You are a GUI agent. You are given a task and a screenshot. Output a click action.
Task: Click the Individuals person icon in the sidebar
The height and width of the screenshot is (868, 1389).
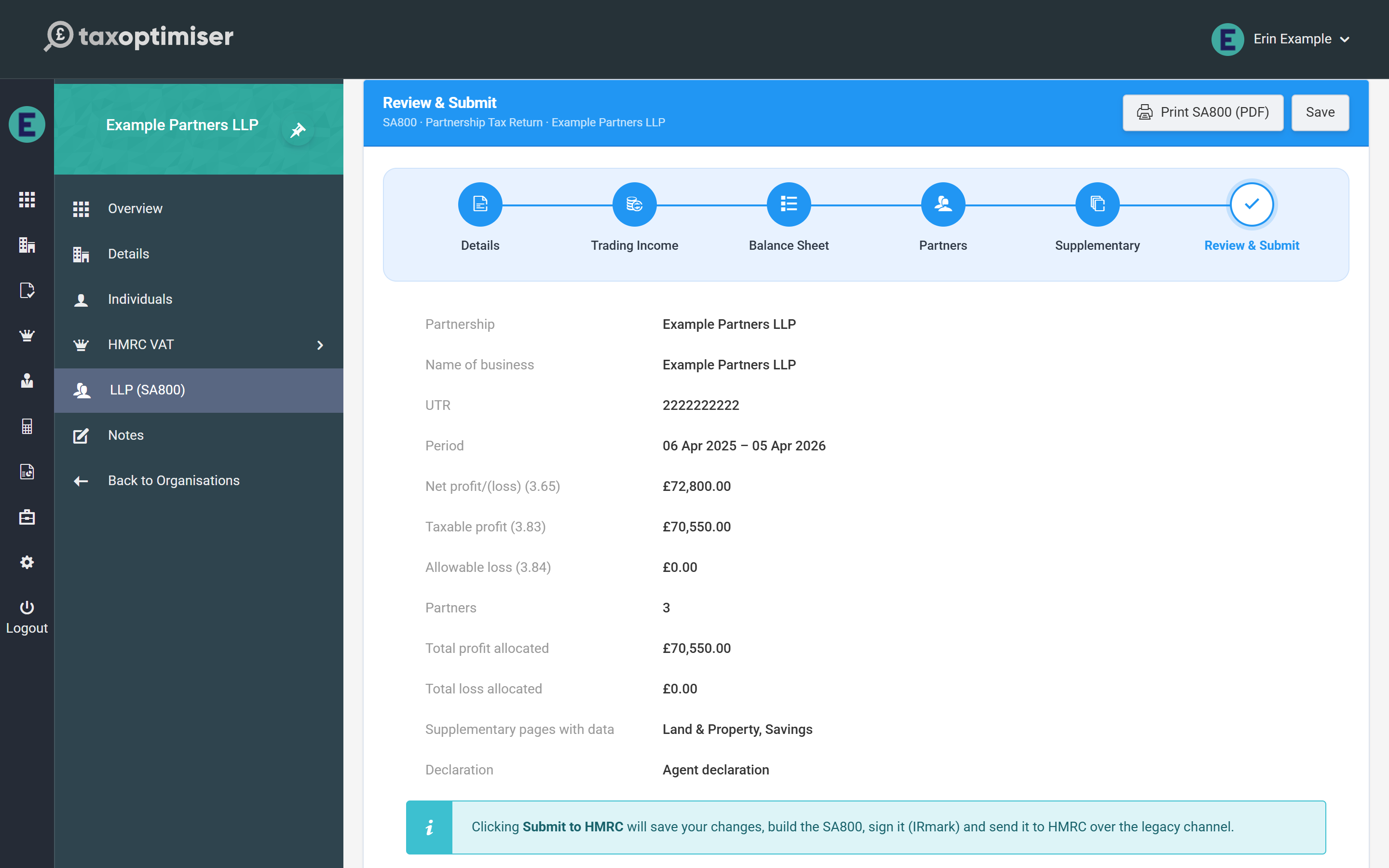click(81, 299)
